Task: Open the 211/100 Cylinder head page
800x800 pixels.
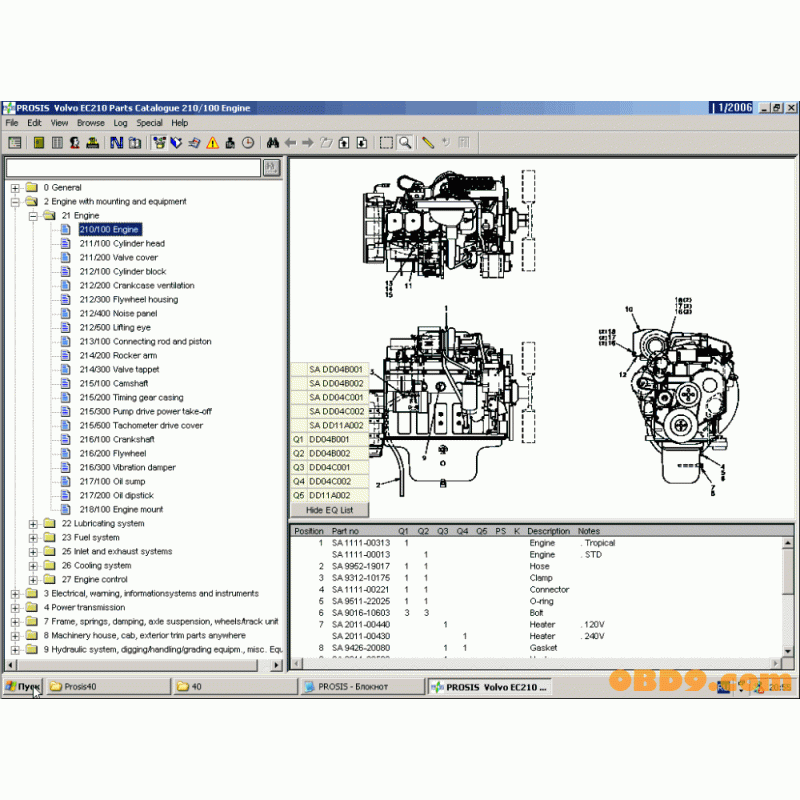Action: click(x=122, y=244)
